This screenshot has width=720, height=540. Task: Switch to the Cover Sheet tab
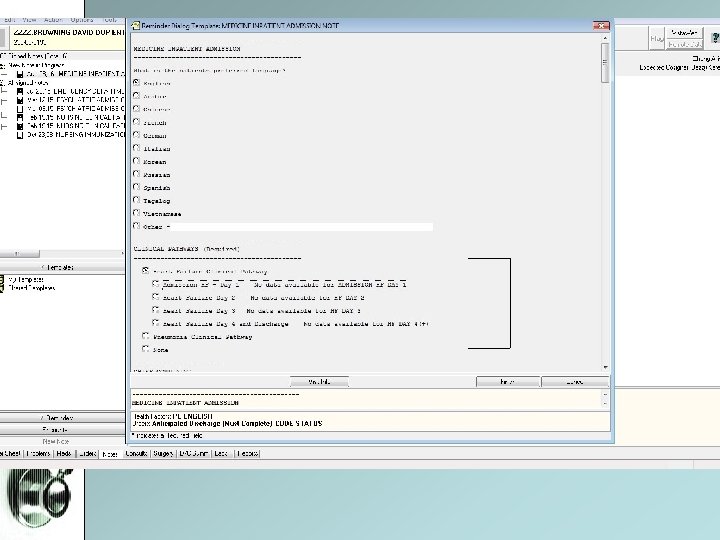(x=11, y=454)
